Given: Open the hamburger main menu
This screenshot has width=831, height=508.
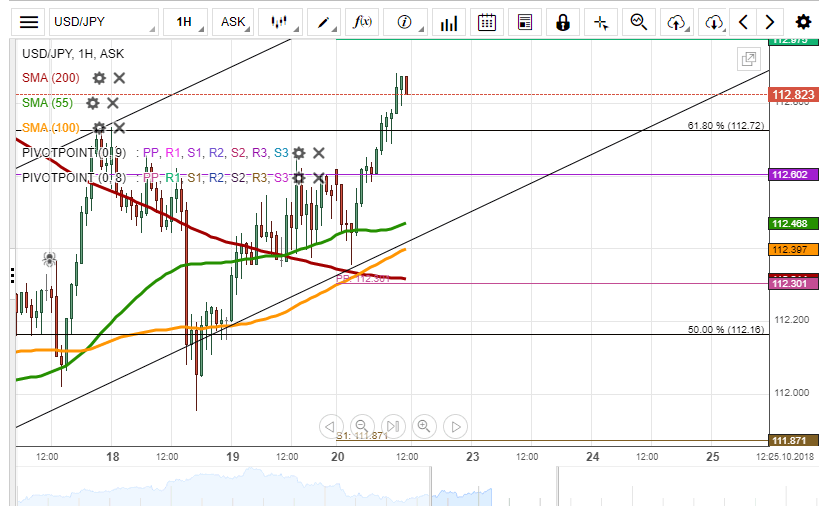Looking at the screenshot, I should click(x=30, y=21).
